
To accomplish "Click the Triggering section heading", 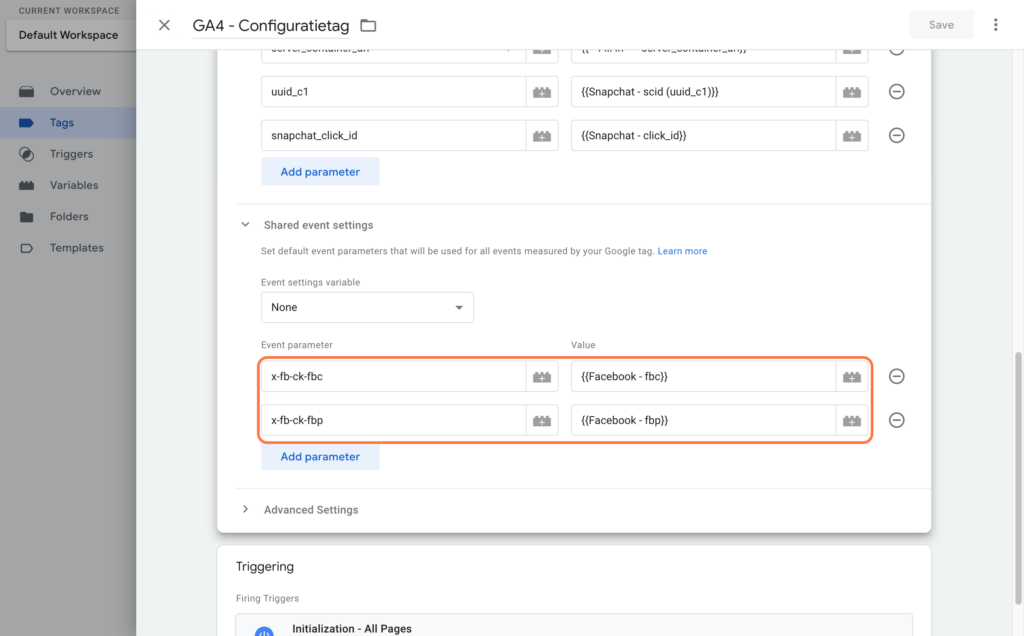I will [x=264, y=567].
